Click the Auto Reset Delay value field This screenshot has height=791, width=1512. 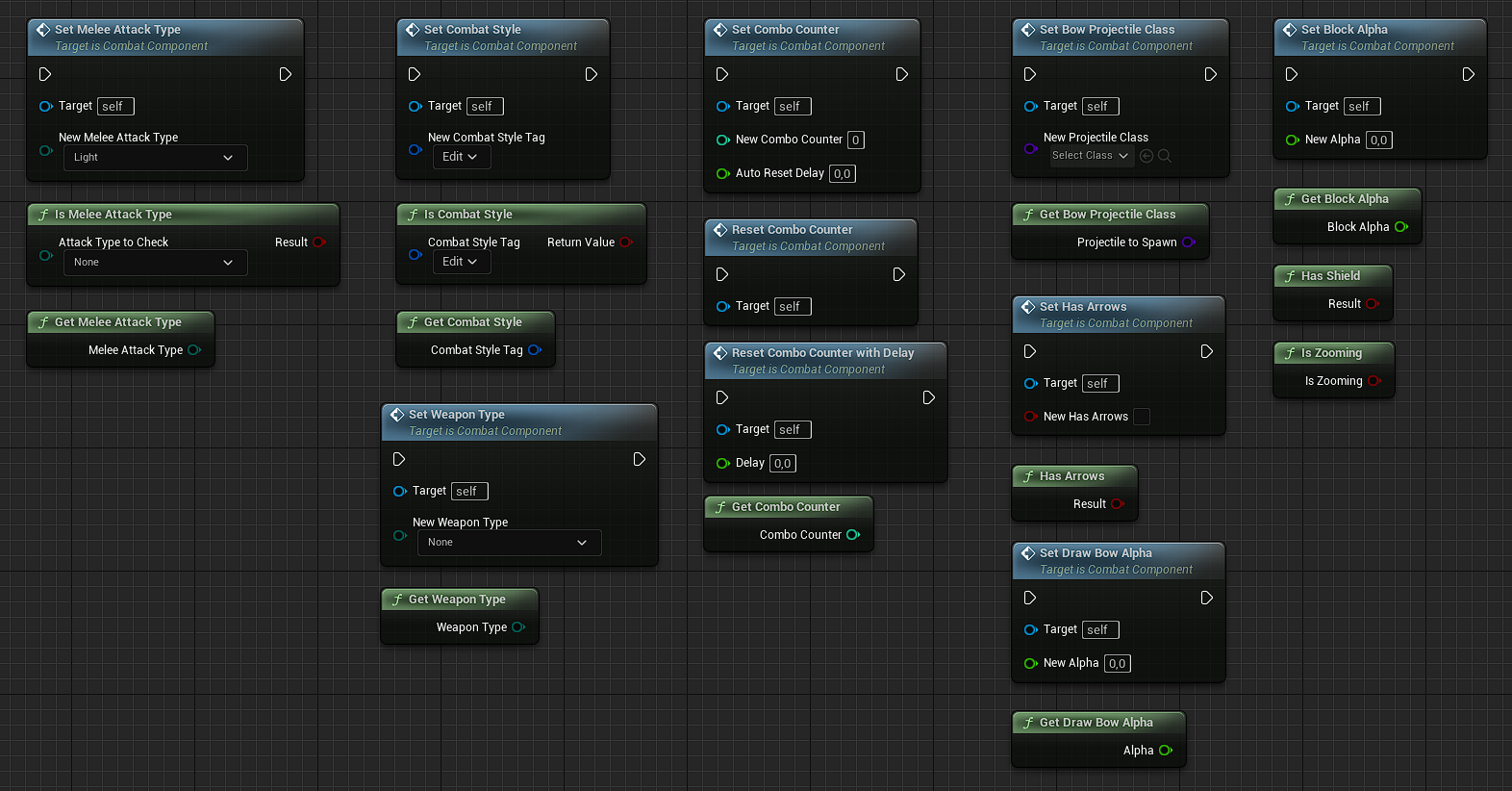click(x=843, y=174)
